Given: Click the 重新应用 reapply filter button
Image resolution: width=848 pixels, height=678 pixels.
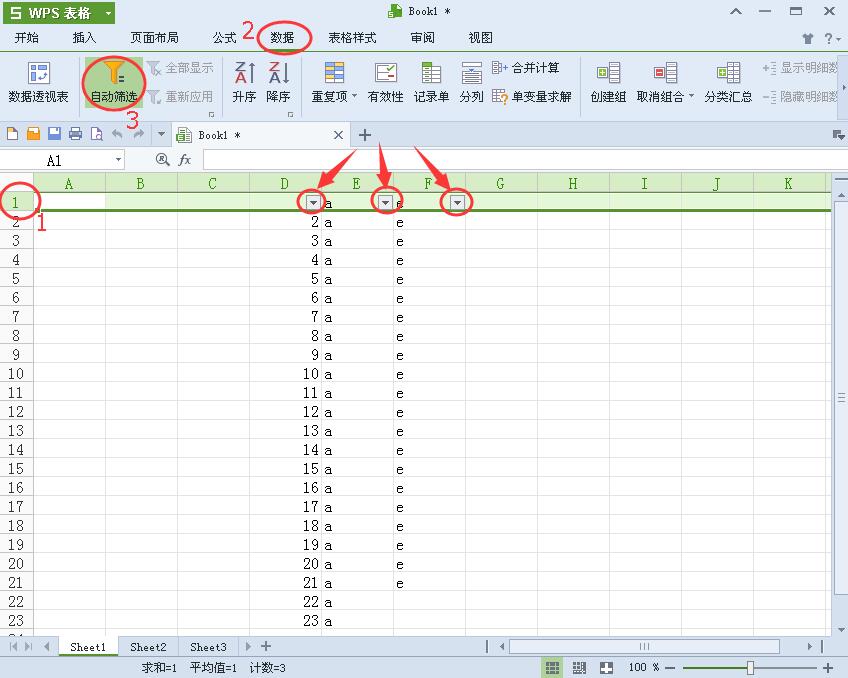Looking at the screenshot, I should [x=181, y=96].
